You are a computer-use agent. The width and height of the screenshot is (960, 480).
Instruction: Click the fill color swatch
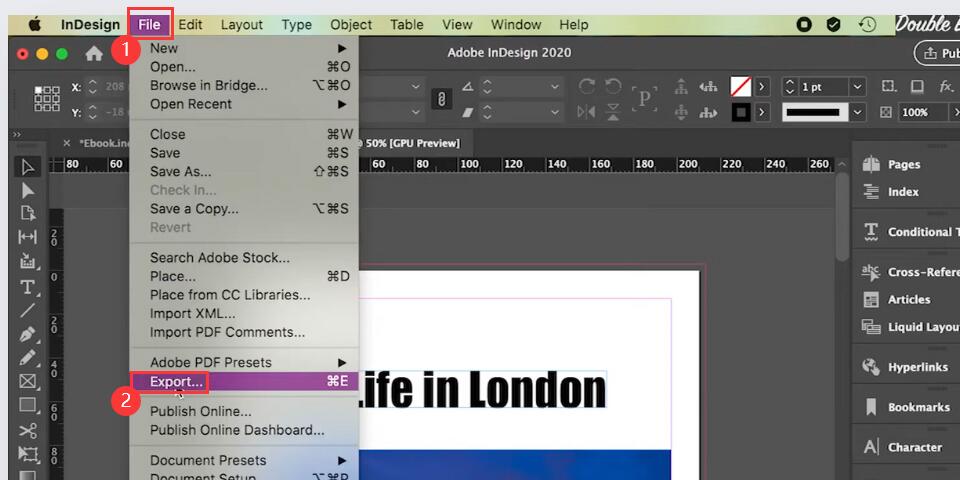(x=741, y=87)
